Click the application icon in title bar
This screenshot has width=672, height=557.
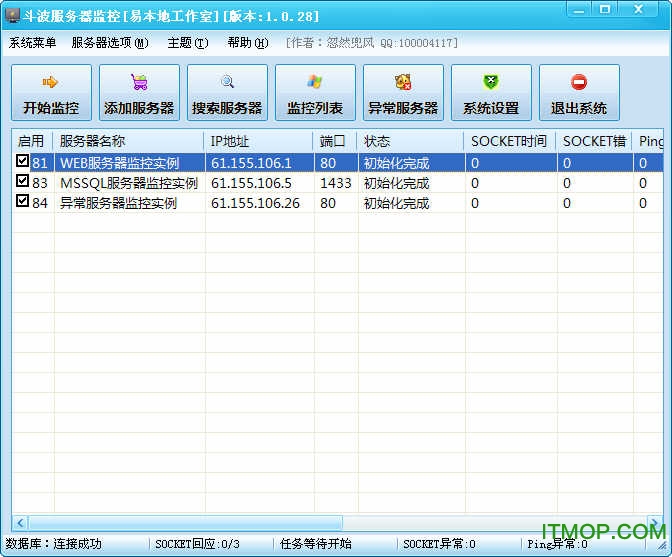pyautogui.click(x=12, y=15)
